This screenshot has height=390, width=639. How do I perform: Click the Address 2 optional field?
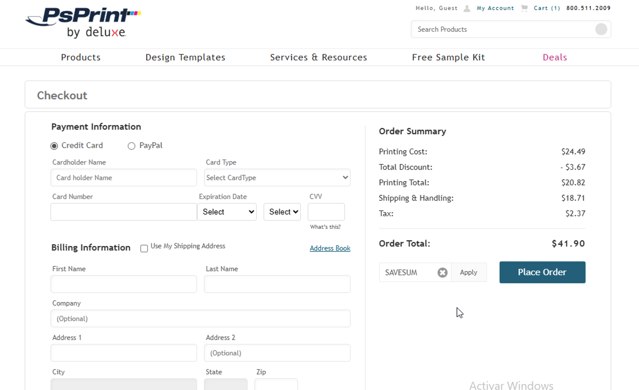click(277, 353)
